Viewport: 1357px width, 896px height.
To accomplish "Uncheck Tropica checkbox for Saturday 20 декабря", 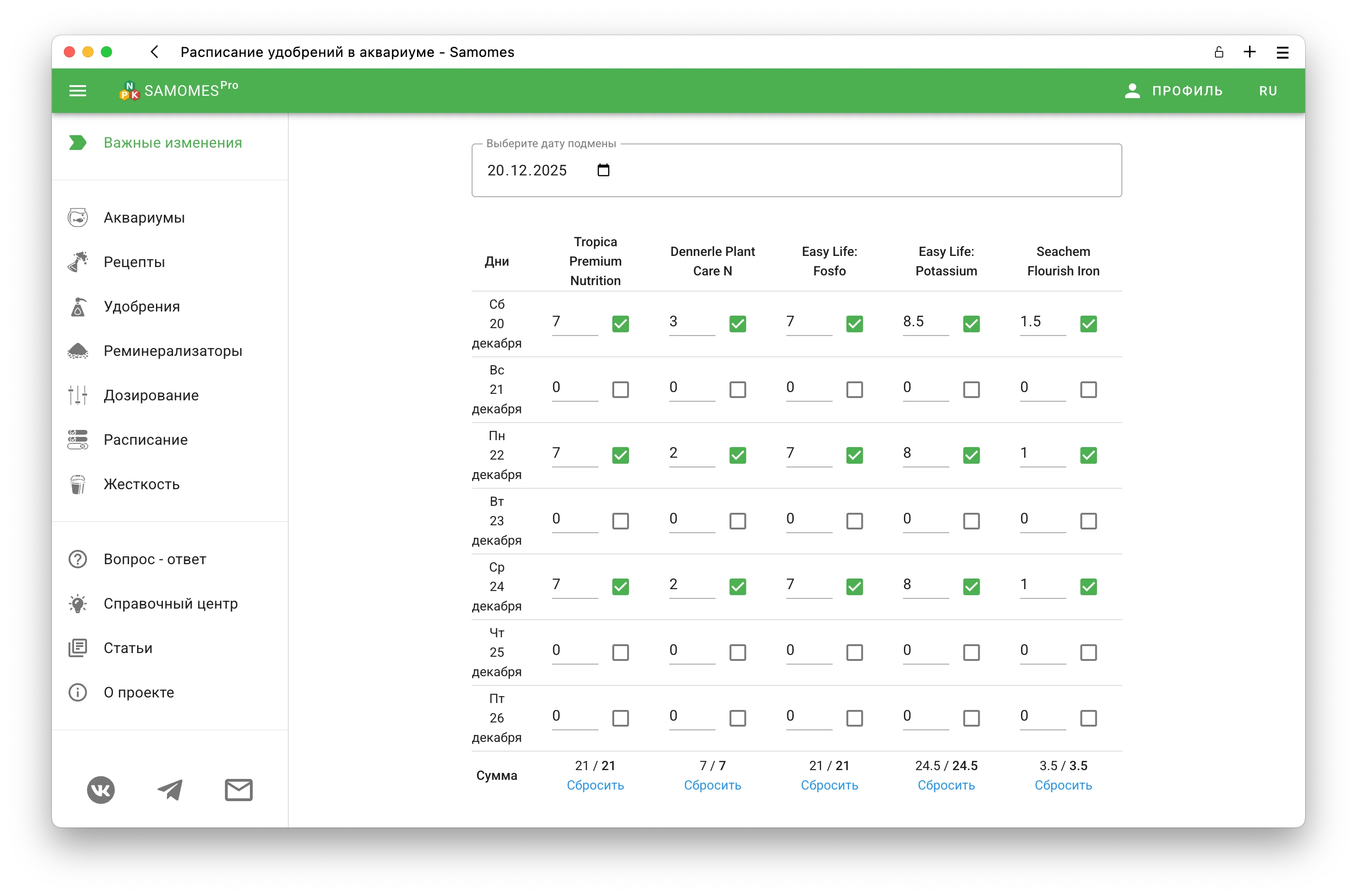I will pos(621,324).
